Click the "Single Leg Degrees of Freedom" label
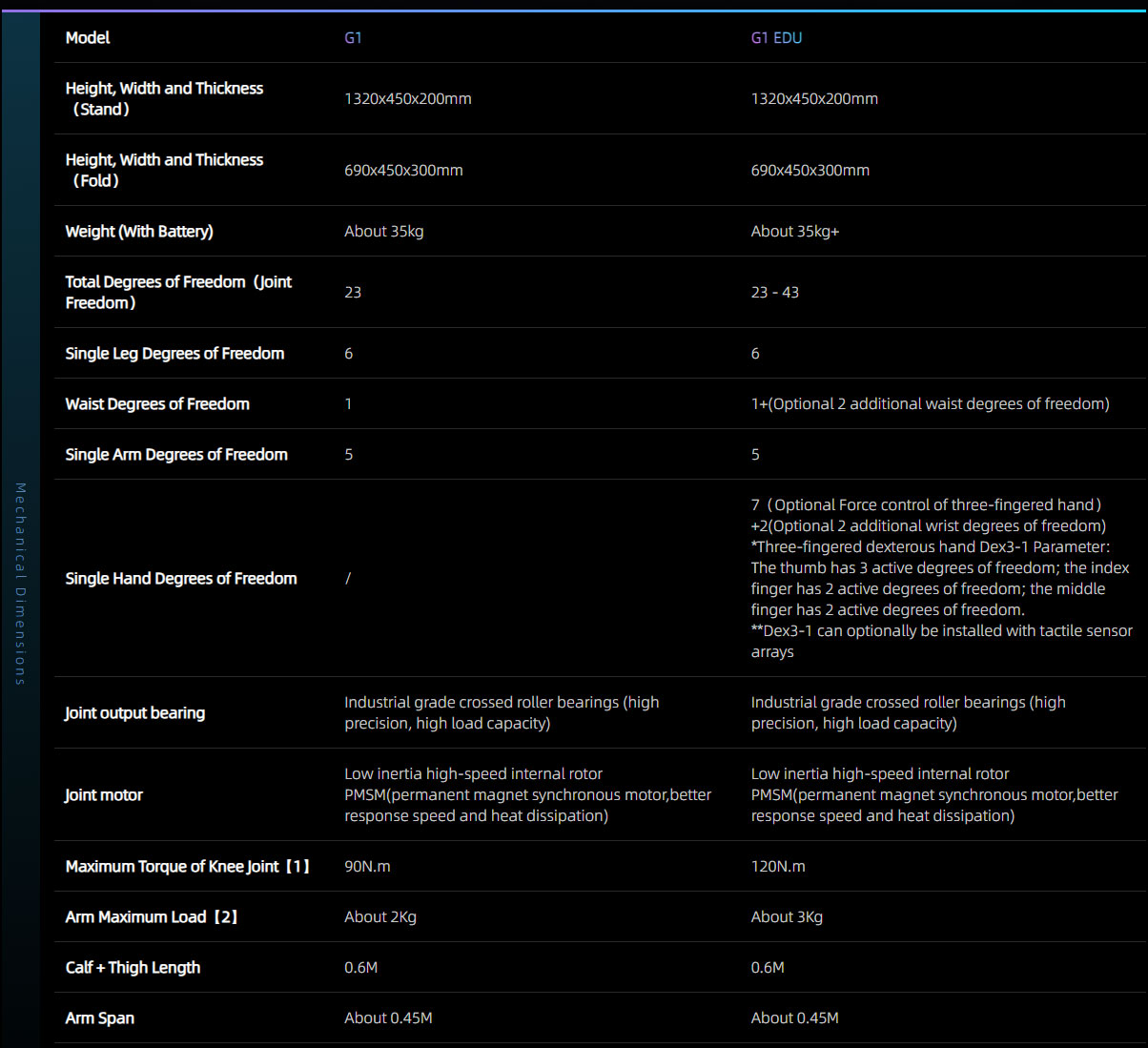The image size is (1148, 1048). pyautogui.click(x=175, y=353)
